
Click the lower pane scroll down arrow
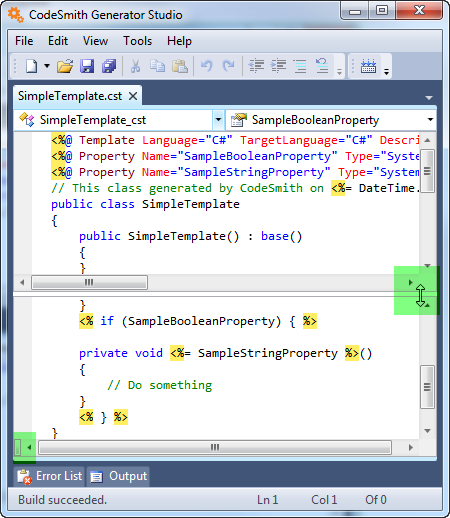point(427,431)
